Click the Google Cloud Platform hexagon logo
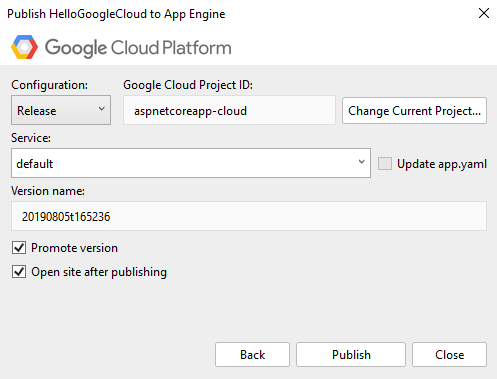 pyautogui.click(x=24, y=47)
